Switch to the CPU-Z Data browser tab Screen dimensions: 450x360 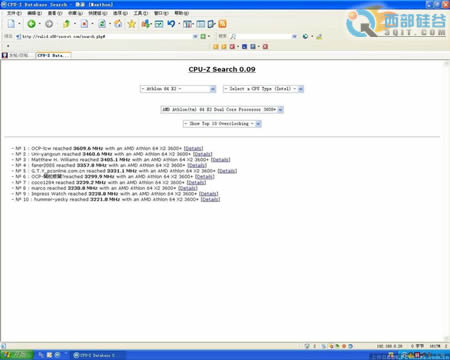click(53, 55)
